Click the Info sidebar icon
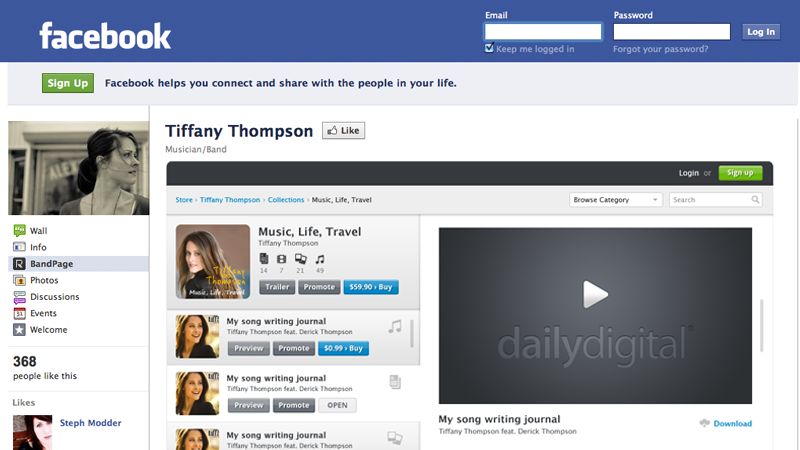800x450 pixels. click(19, 247)
